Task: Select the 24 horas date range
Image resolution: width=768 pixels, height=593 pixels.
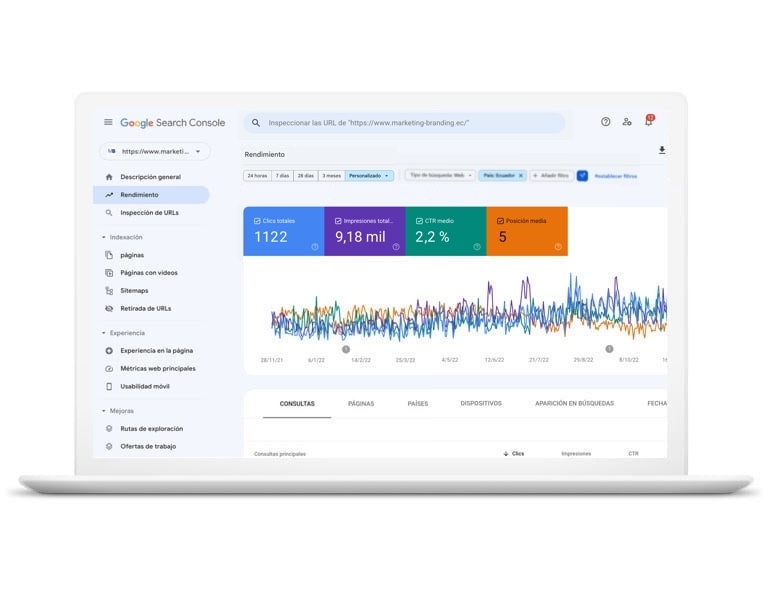Action: tap(257, 175)
